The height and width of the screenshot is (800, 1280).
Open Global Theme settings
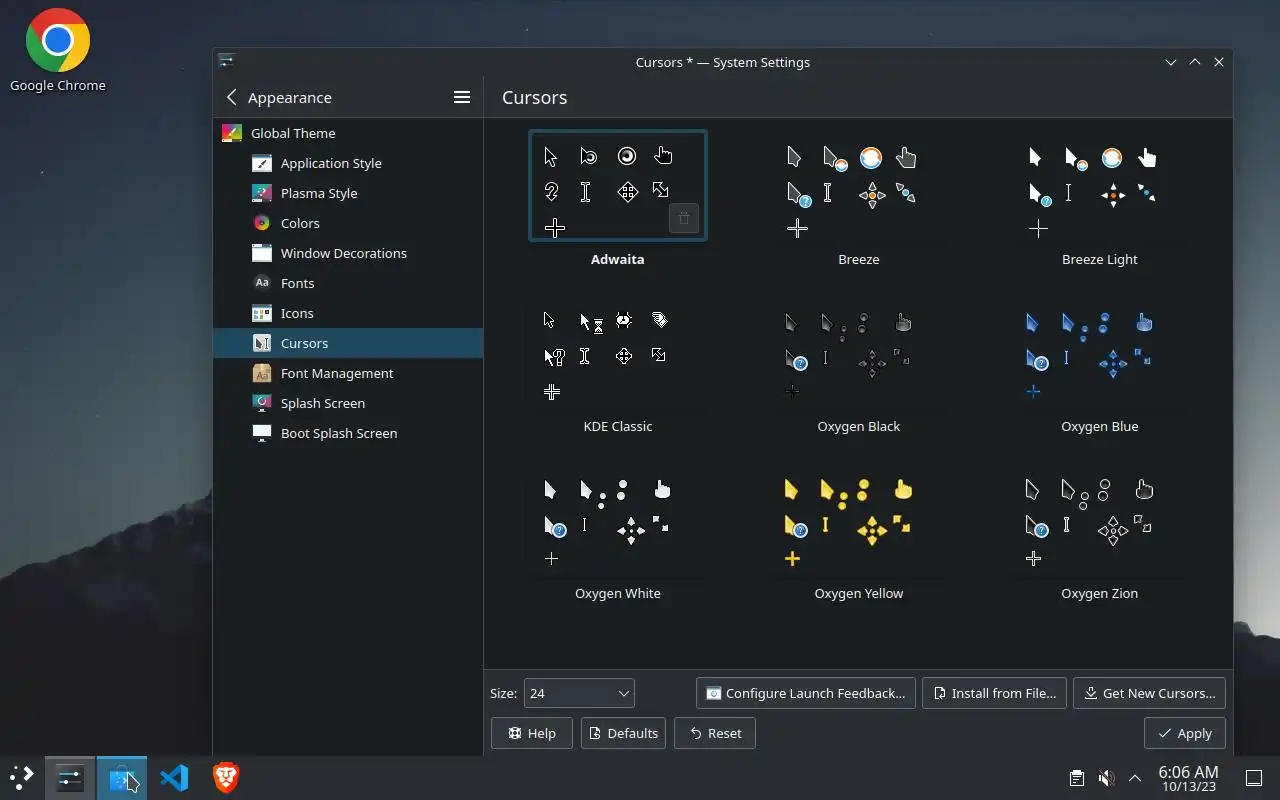tap(348, 133)
